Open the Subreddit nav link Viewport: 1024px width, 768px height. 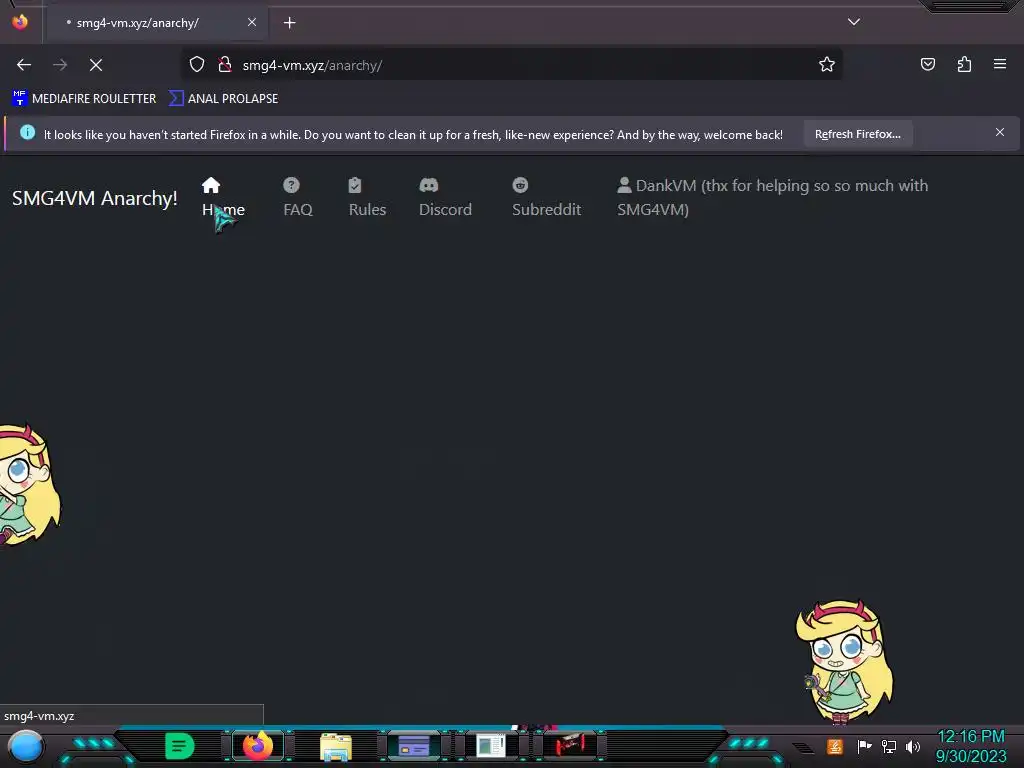(546, 197)
